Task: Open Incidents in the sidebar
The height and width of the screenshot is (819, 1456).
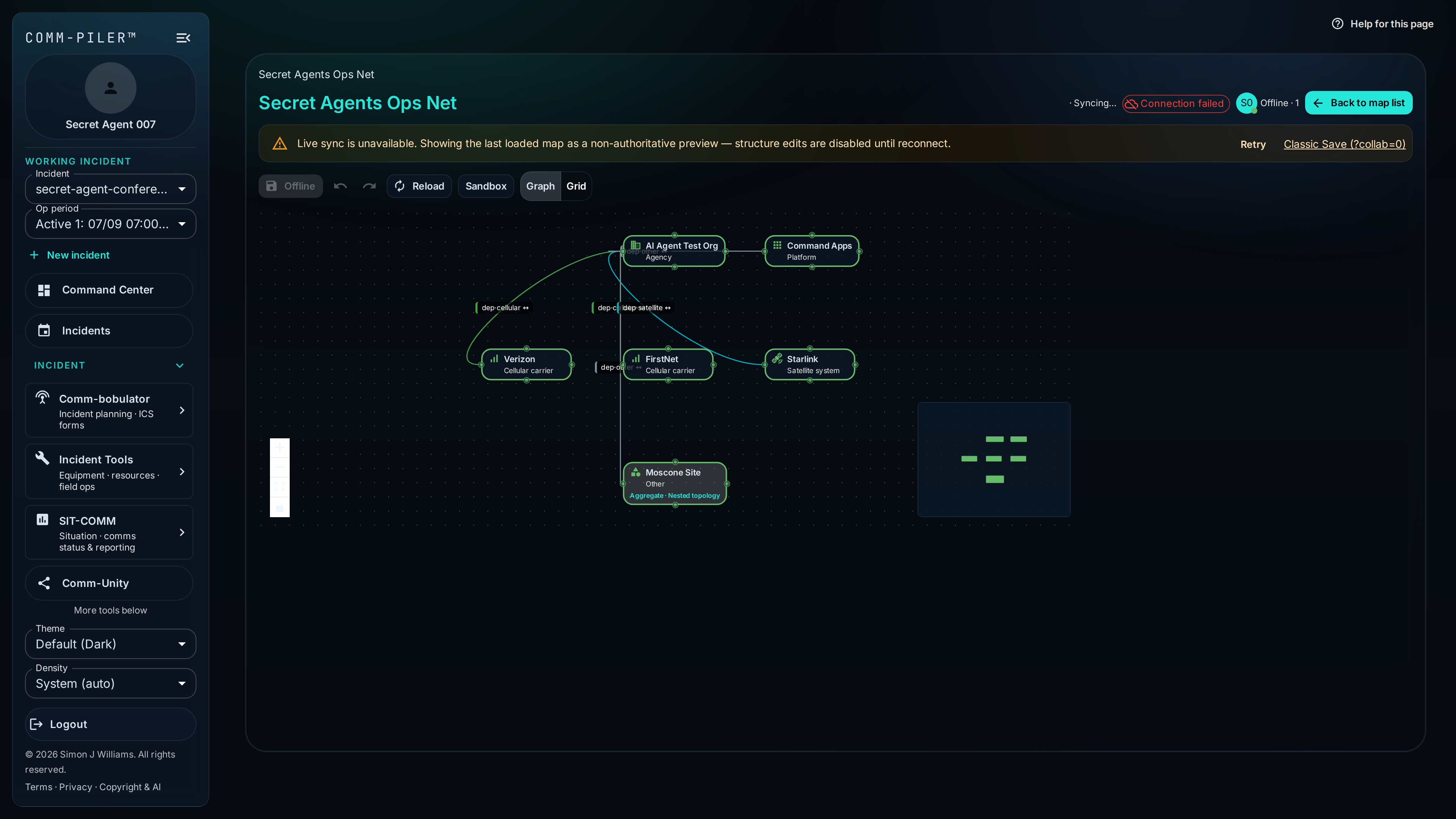Action: click(x=109, y=331)
